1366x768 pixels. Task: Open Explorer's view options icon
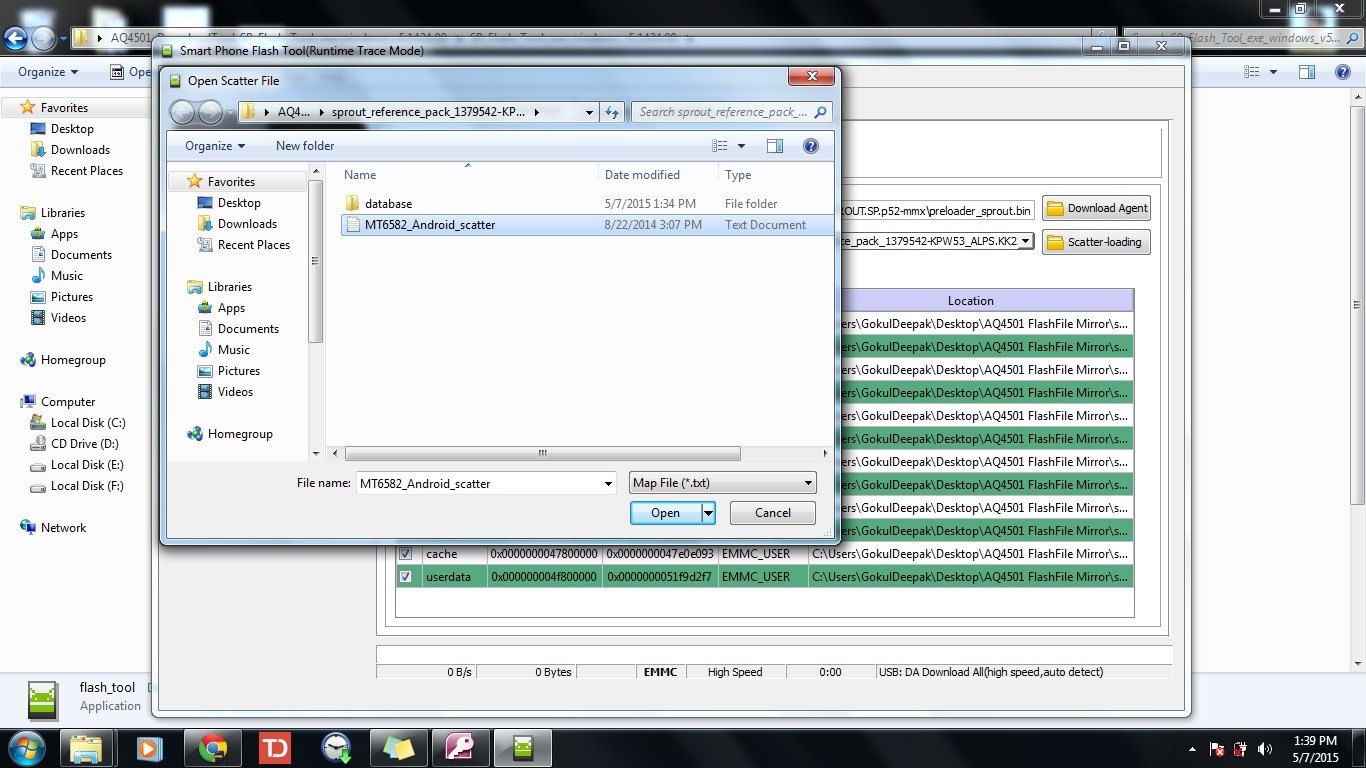coord(1252,72)
